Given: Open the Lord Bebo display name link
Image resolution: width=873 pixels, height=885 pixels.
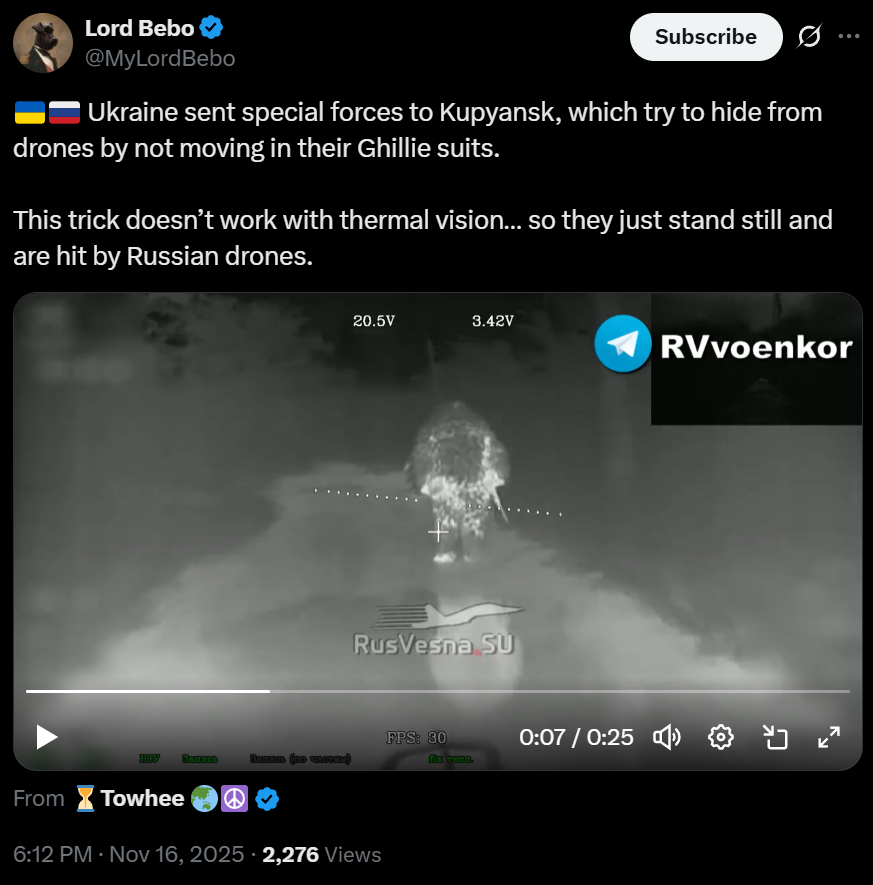Looking at the screenshot, I should coord(139,28).
